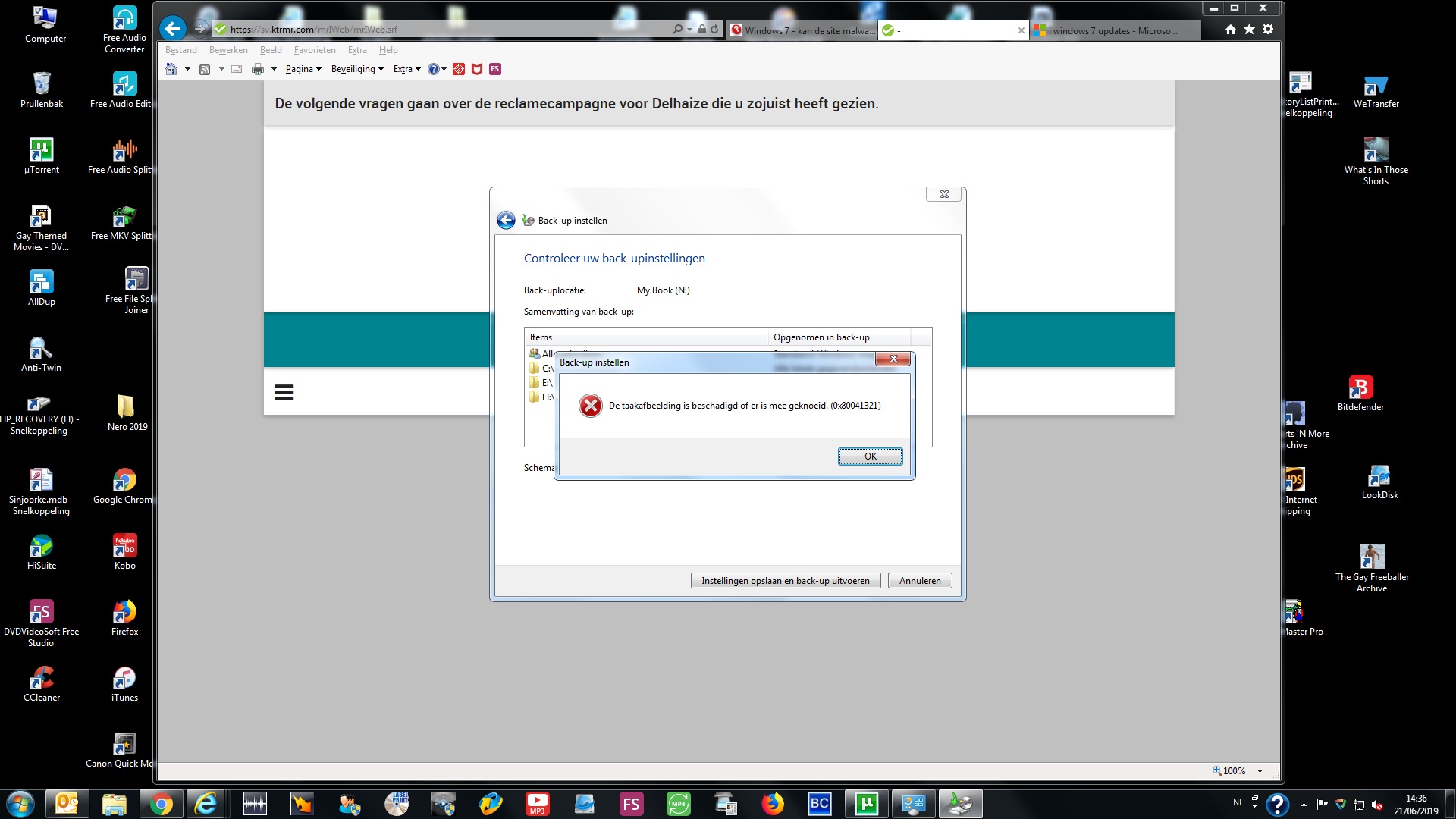The image size is (1456, 819).
Task: Click the Annuleren button
Action: [919, 581]
